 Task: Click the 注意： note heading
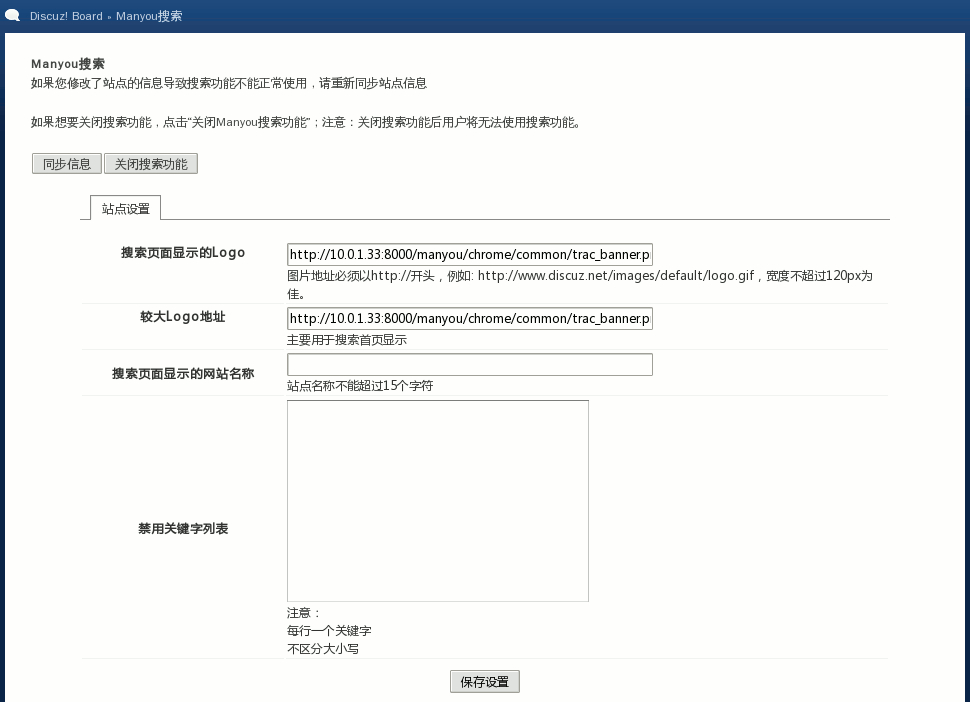304,613
